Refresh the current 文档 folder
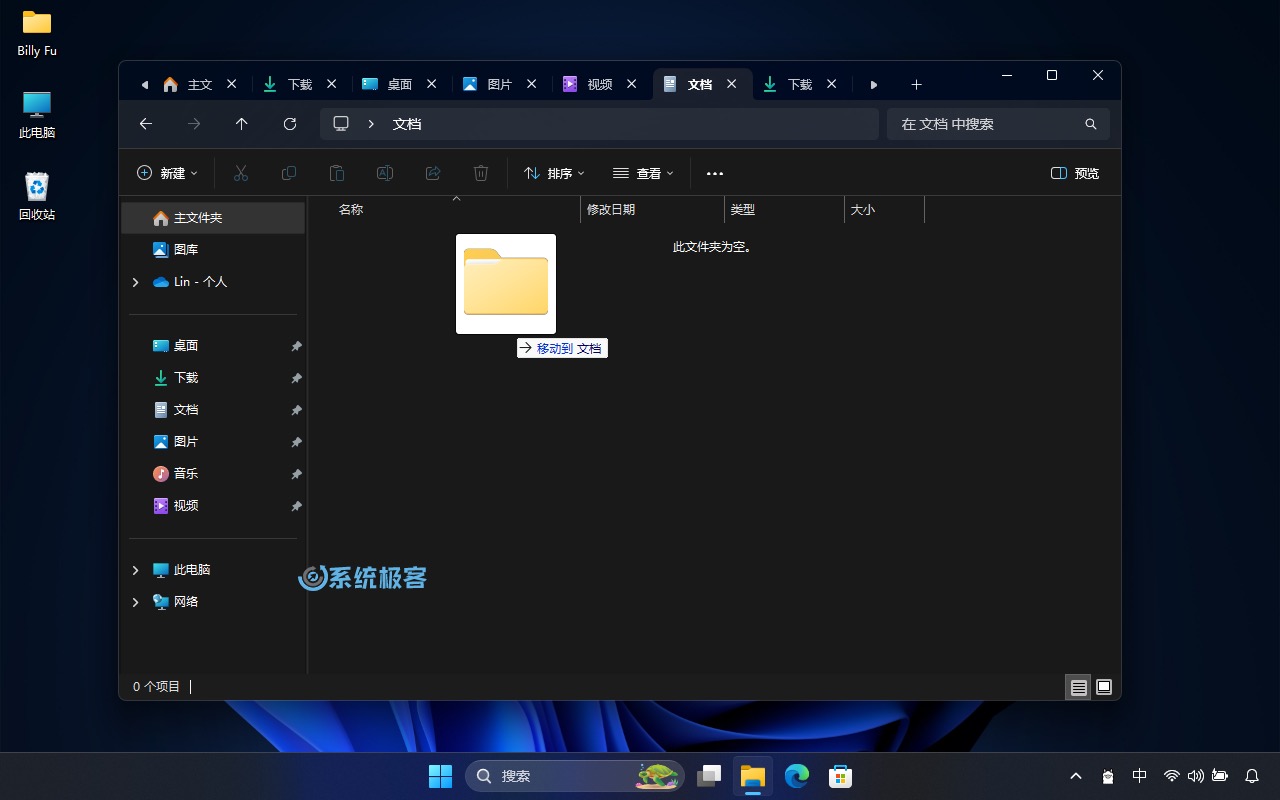This screenshot has width=1280, height=800. point(290,124)
